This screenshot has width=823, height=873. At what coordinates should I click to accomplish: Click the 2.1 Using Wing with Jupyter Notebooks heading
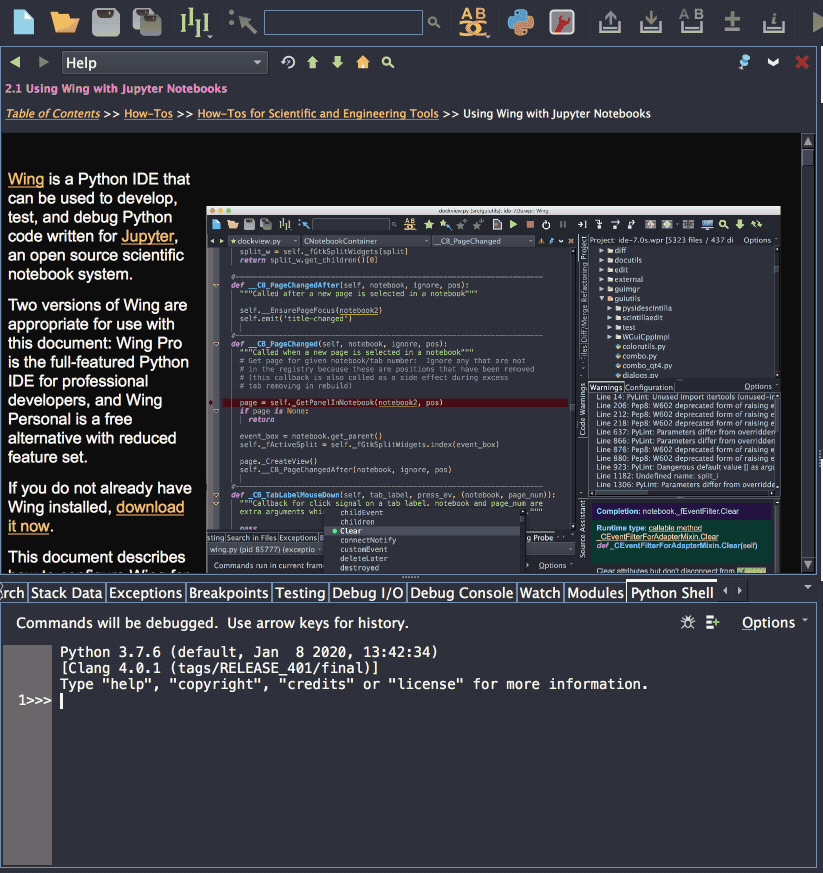coord(116,89)
